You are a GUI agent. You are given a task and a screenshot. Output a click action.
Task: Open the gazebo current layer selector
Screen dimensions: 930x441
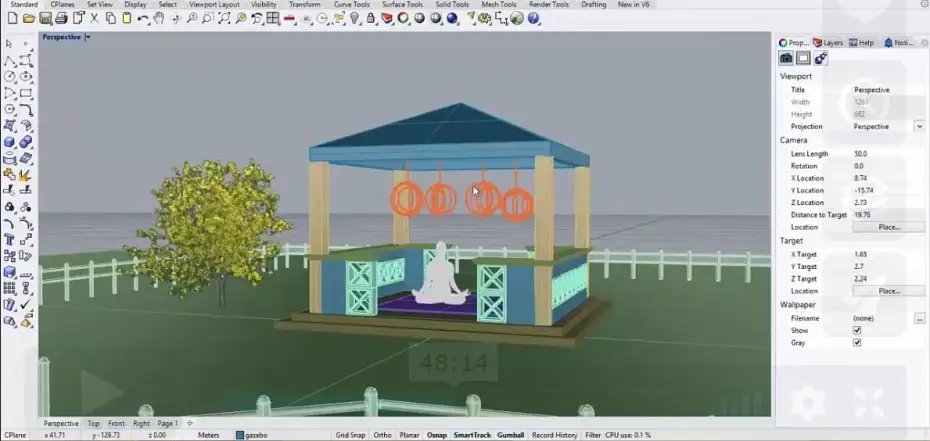point(251,435)
